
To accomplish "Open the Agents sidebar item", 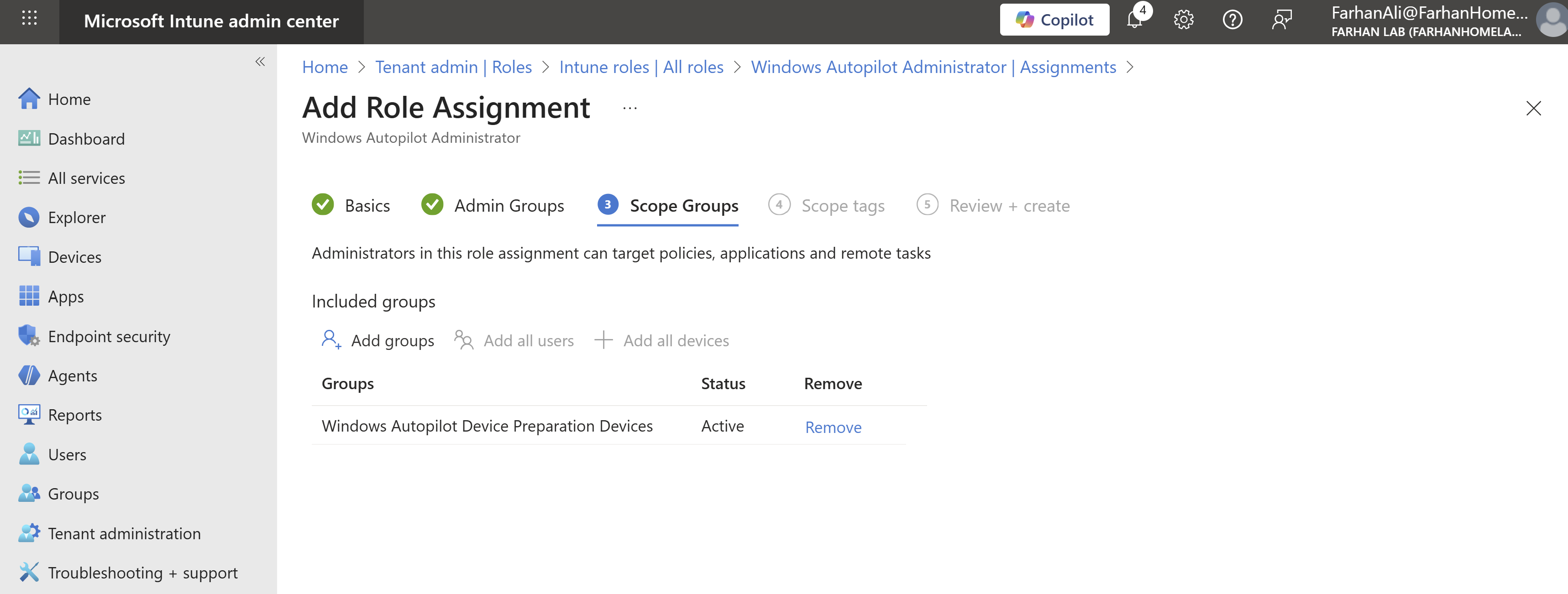I will [73, 375].
